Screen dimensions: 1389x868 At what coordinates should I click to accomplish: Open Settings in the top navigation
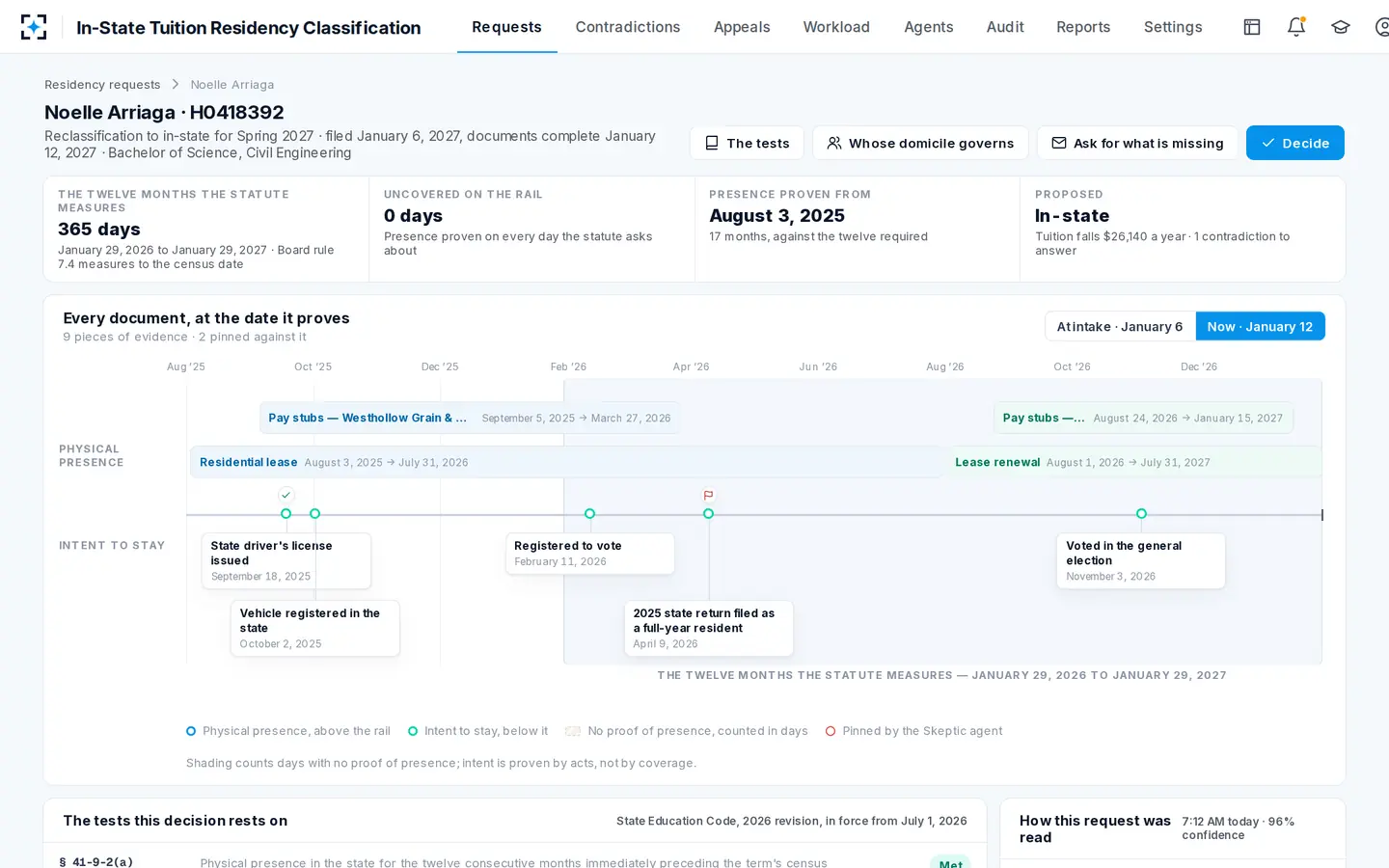pyautogui.click(x=1173, y=27)
